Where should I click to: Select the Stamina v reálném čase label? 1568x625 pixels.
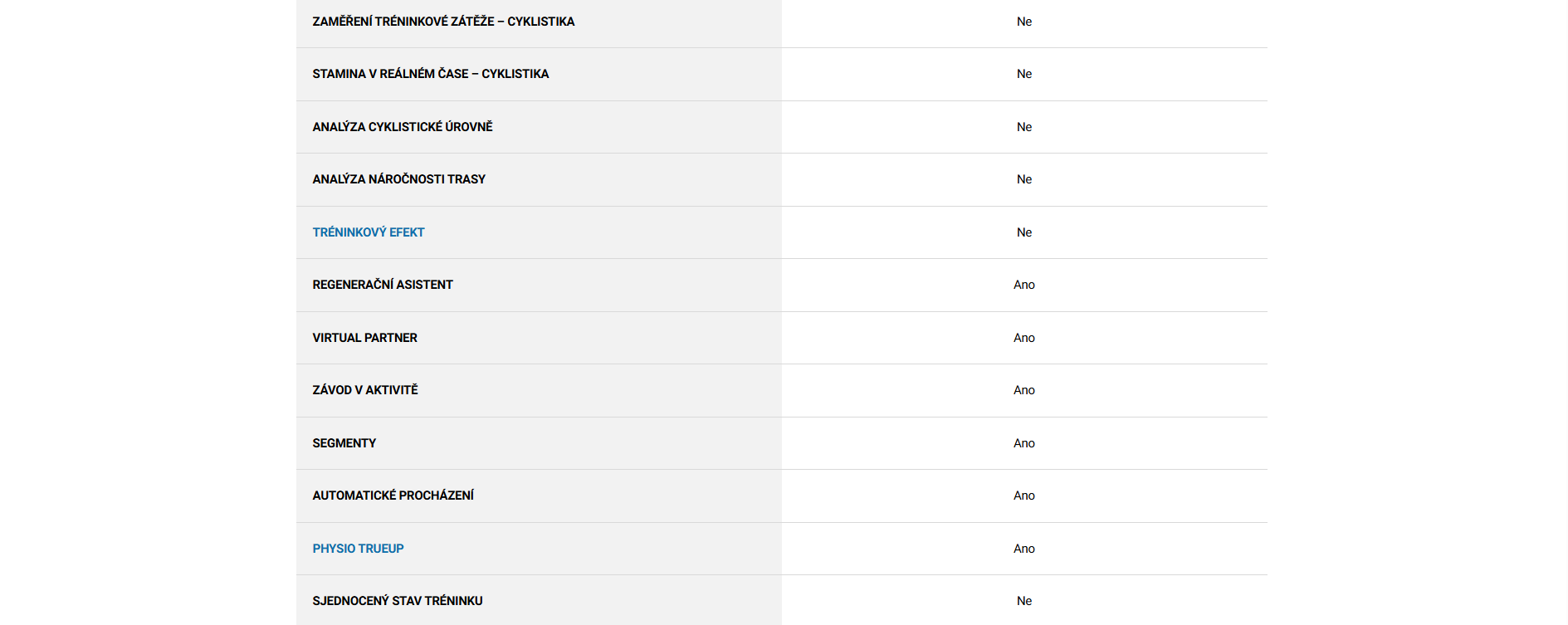point(430,74)
